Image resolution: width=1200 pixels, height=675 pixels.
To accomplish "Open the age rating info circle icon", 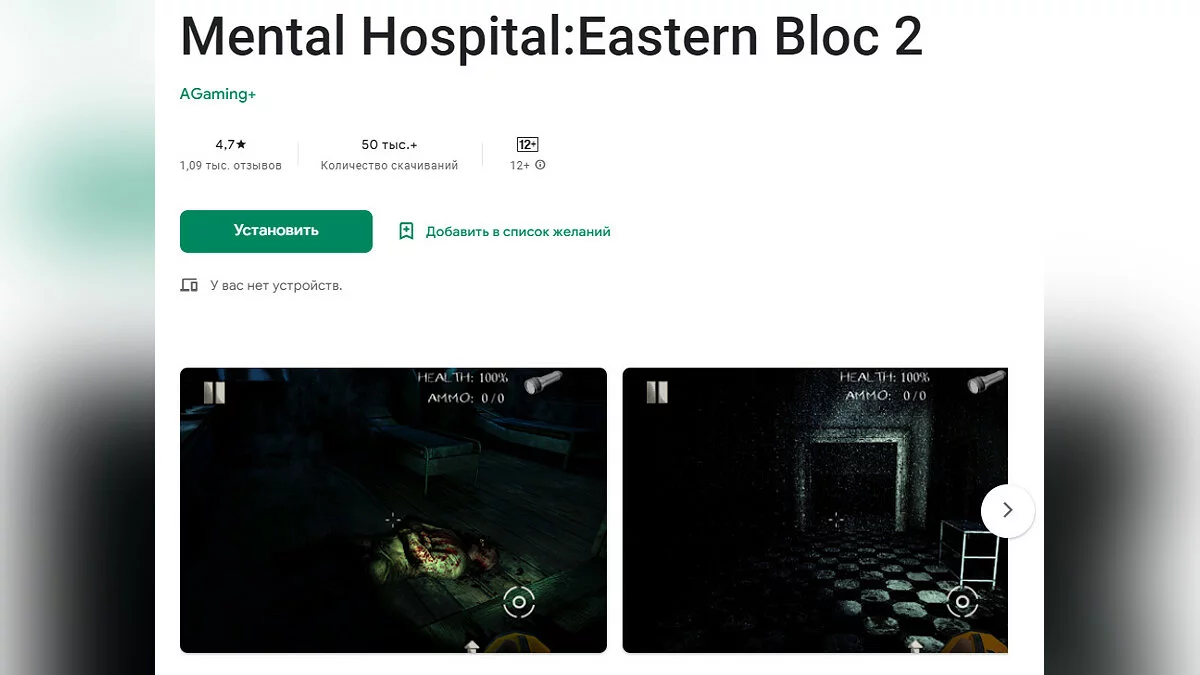I will coord(540,165).
